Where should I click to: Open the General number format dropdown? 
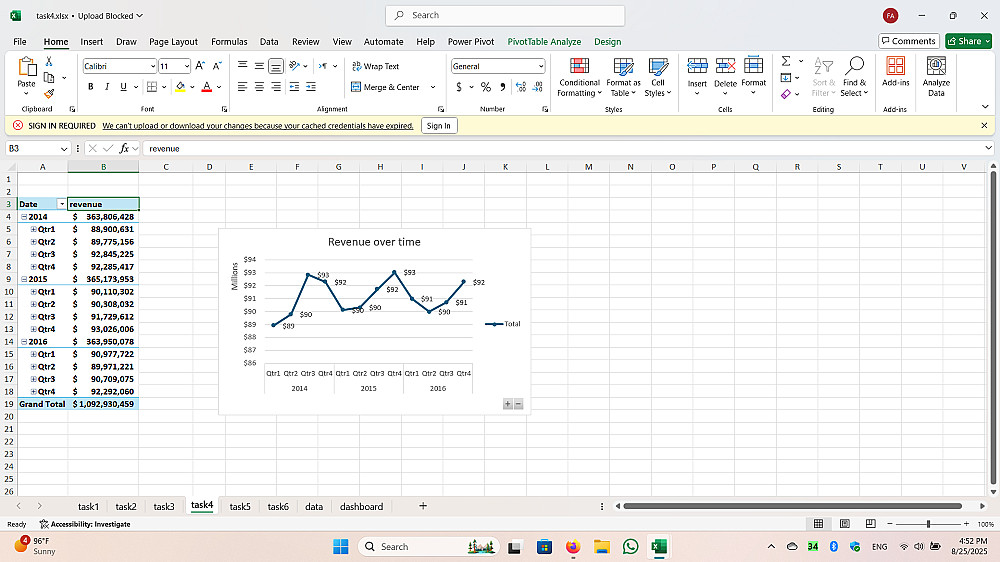(x=541, y=66)
